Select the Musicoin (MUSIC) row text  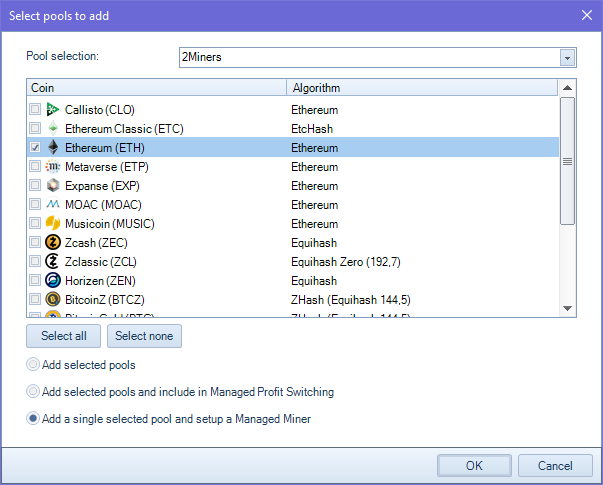click(110, 223)
